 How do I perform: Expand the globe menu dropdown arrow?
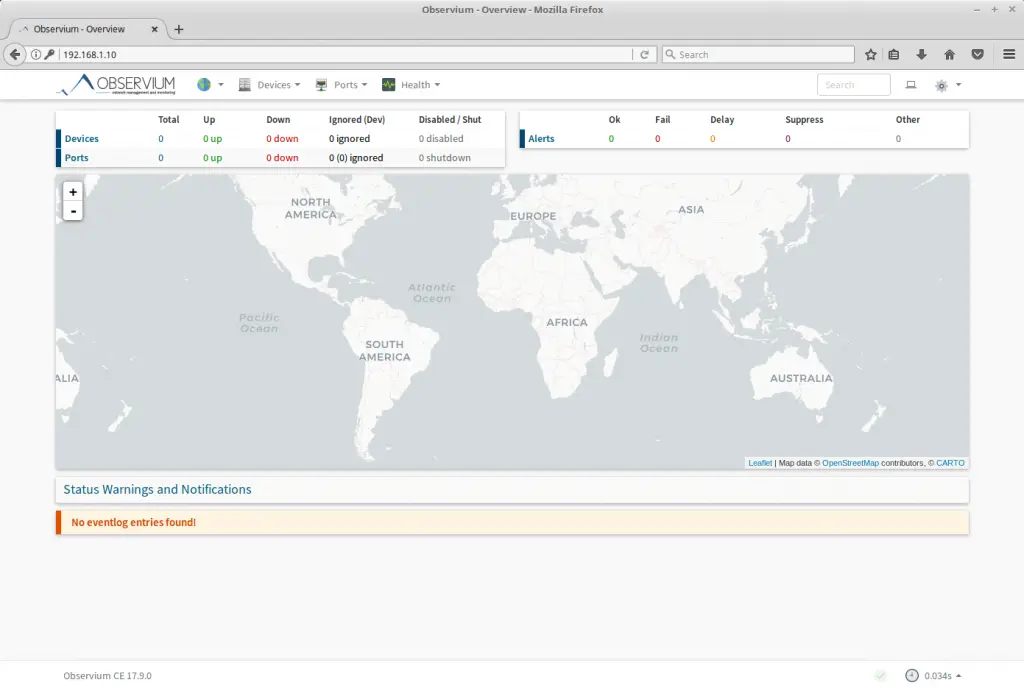(x=221, y=85)
